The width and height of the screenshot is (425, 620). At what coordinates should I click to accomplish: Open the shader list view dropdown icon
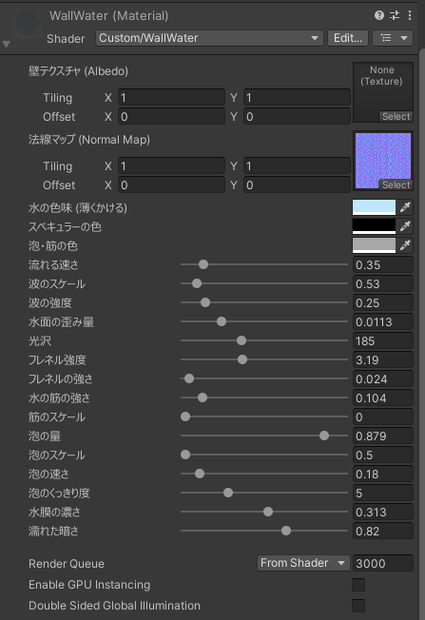[393, 38]
